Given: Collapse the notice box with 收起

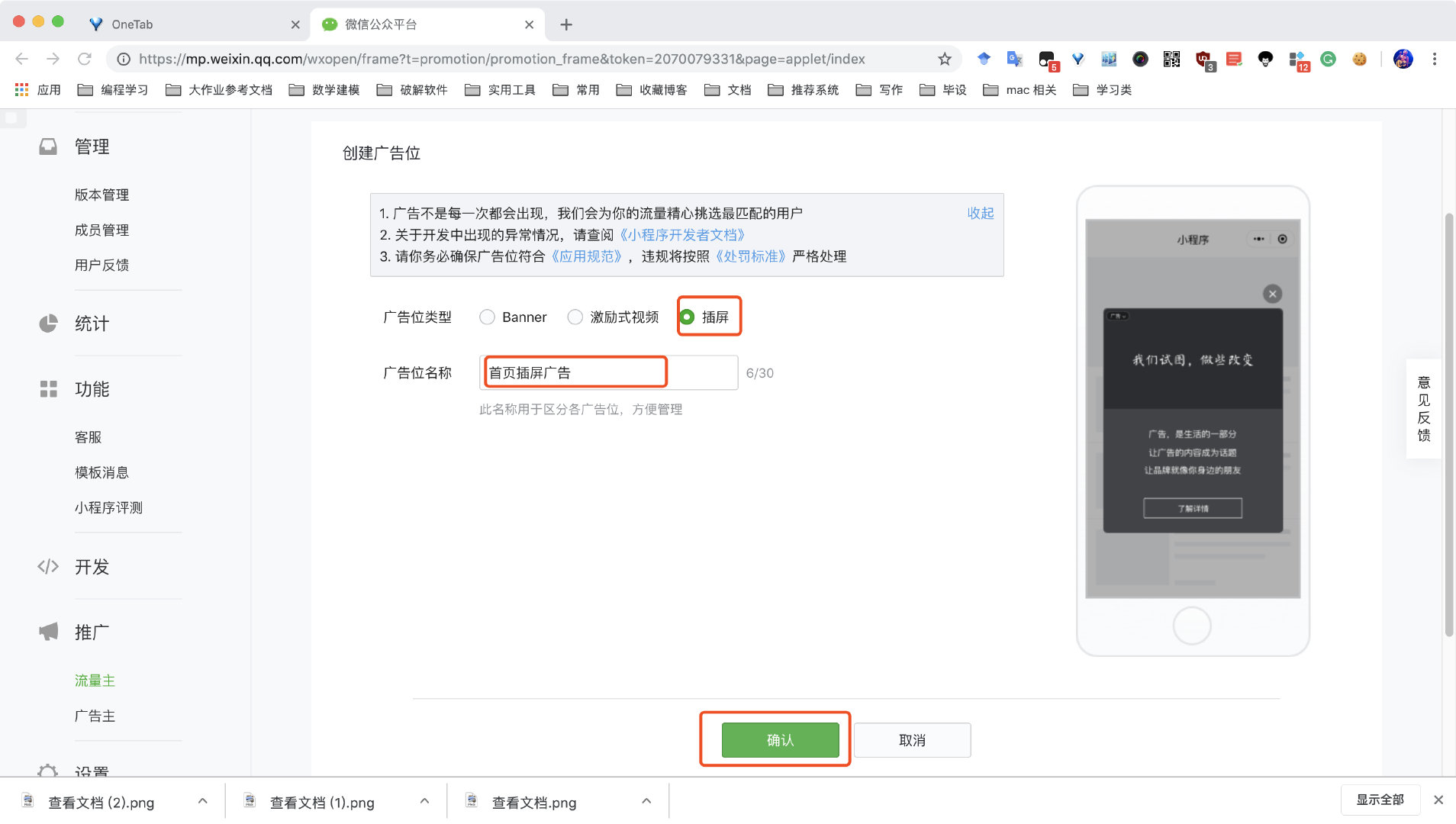Looking at the screenshot, I should (x=981, y=213).
